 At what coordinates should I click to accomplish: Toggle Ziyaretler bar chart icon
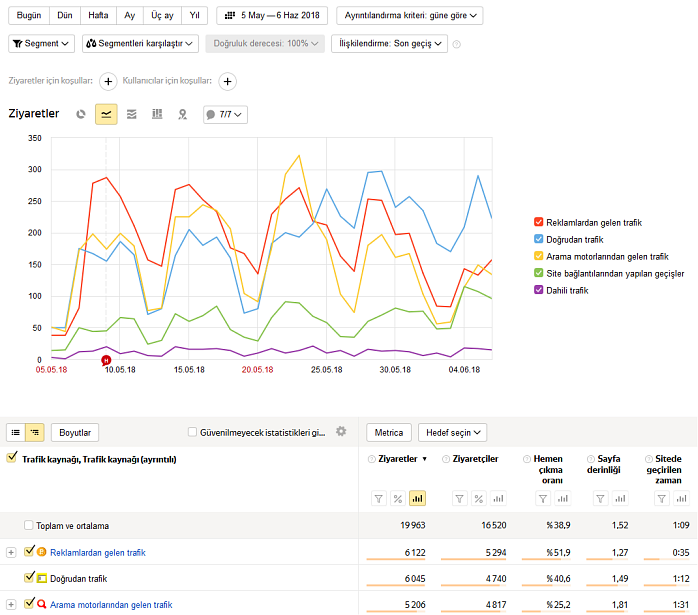(418, 498)
